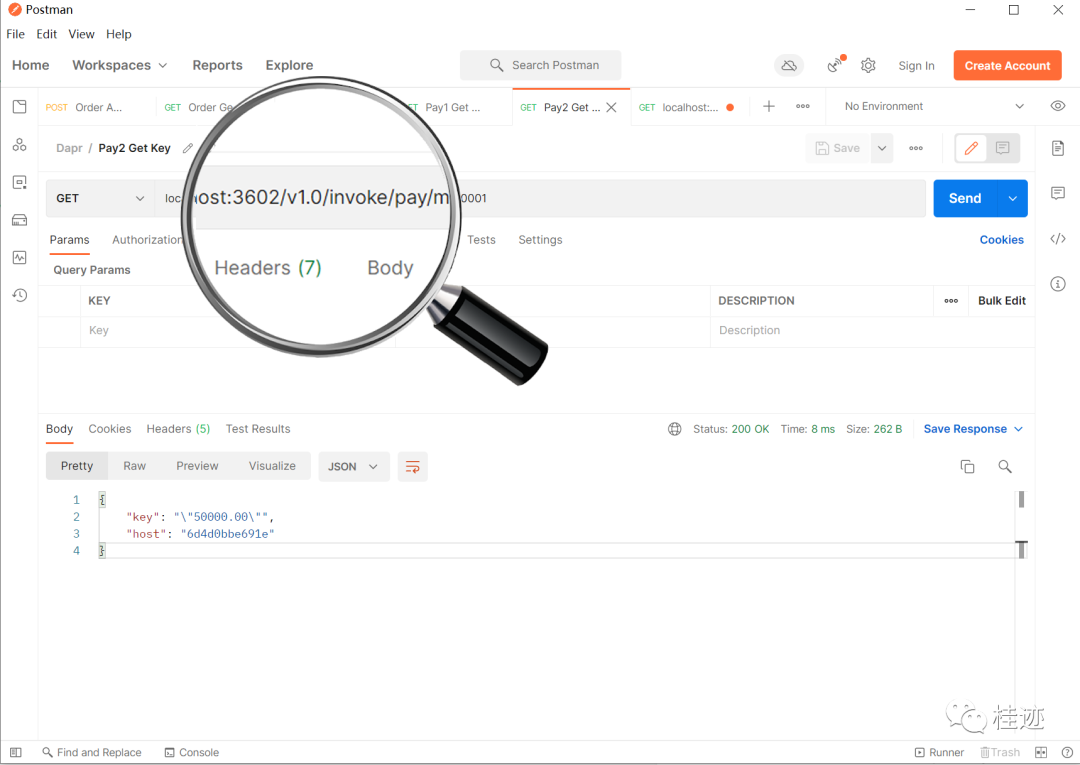Expand the Workspaces dropdown
This screenshot has width=1080, height=765.
coord(119,65)
